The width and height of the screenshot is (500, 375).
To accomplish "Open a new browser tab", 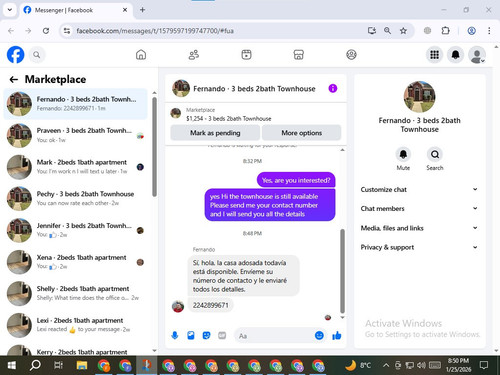I will [x=142, y=10].
